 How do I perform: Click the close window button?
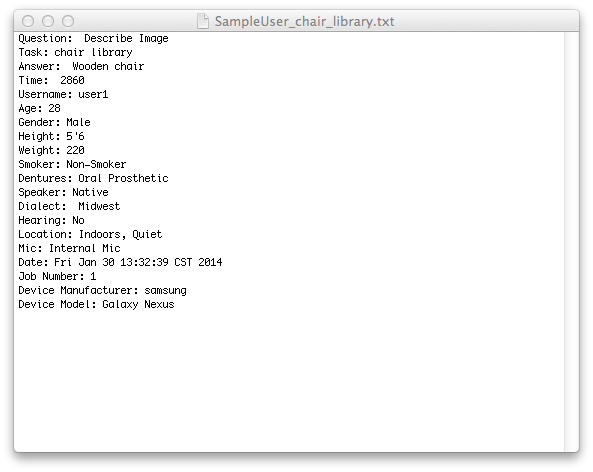[x=28, y=21]
